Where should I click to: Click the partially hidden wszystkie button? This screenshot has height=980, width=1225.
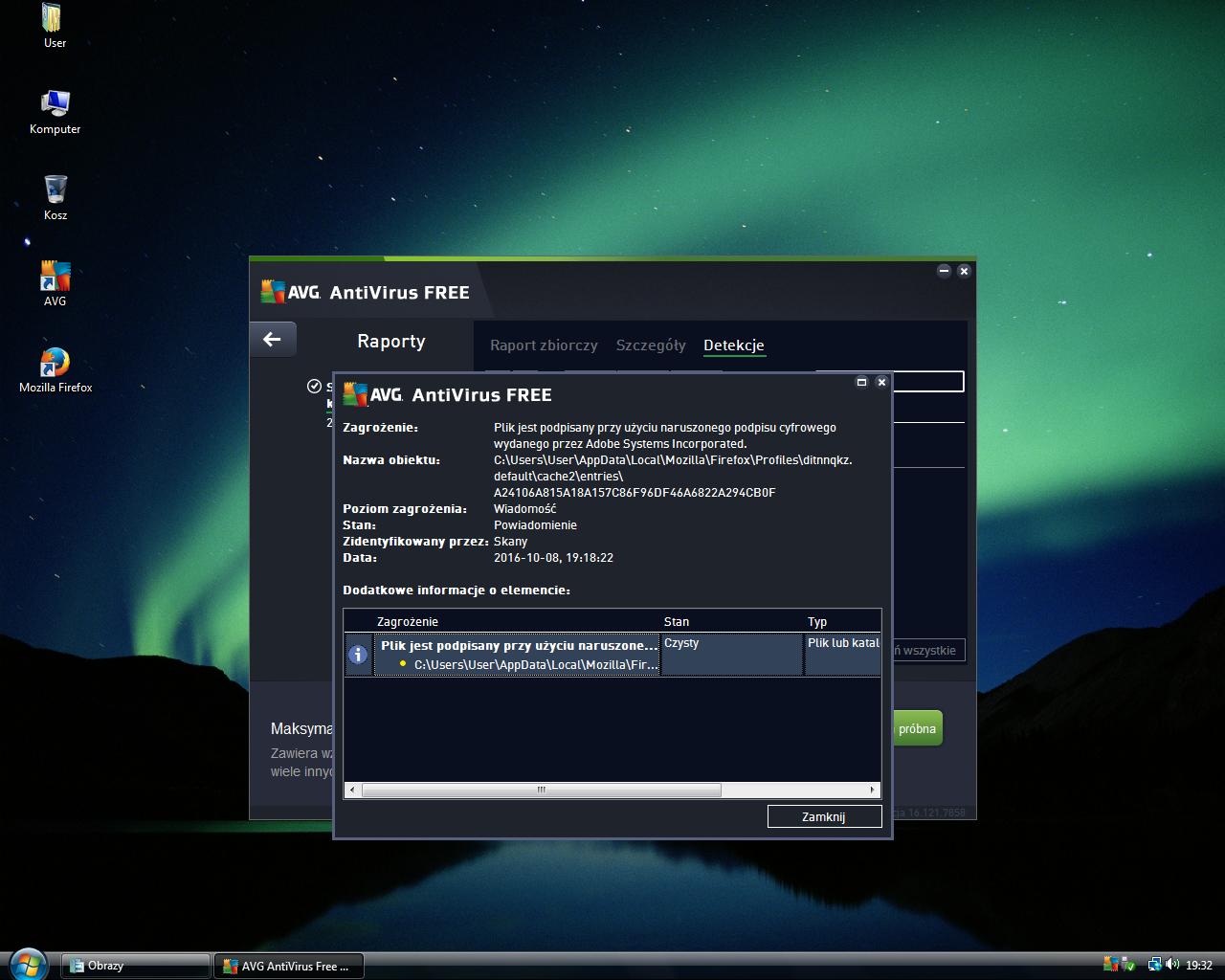(x=927, y=650)
